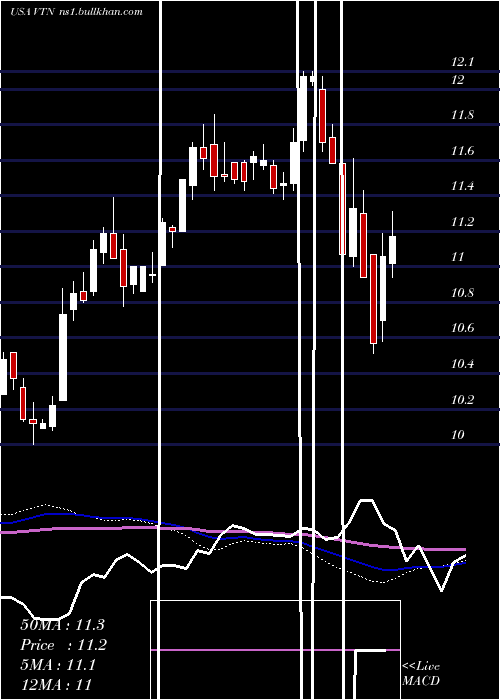Click the 12.1 price axis label
The width and height of the screenshot is (500, 700).
[462, 62]
